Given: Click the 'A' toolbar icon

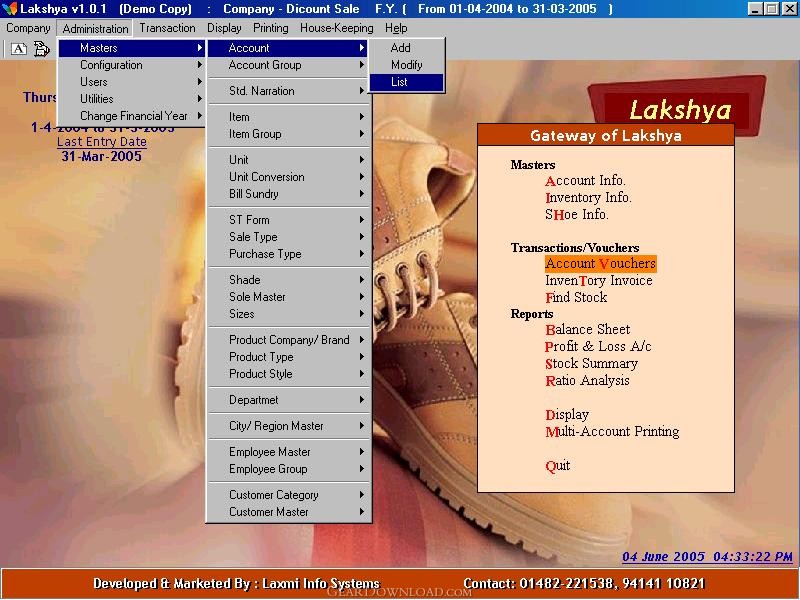Looking at the screenshot, I should pos(19,49).
